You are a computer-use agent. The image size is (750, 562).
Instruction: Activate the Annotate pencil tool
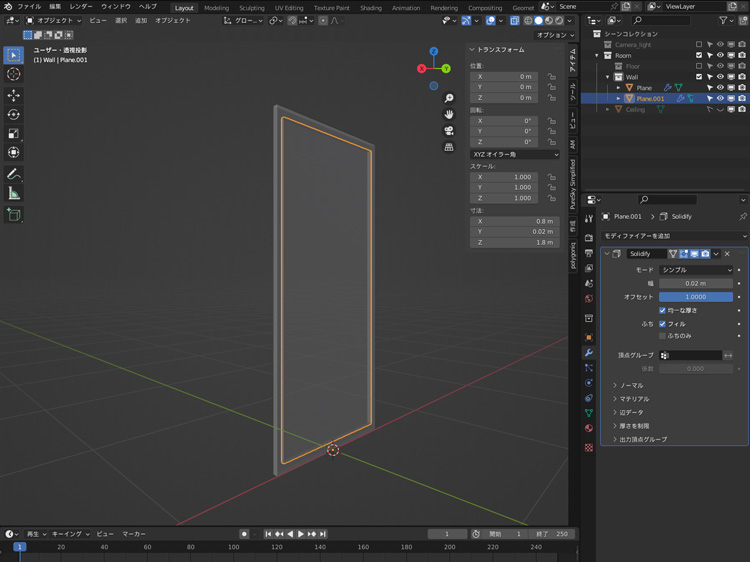pos(14,174)
